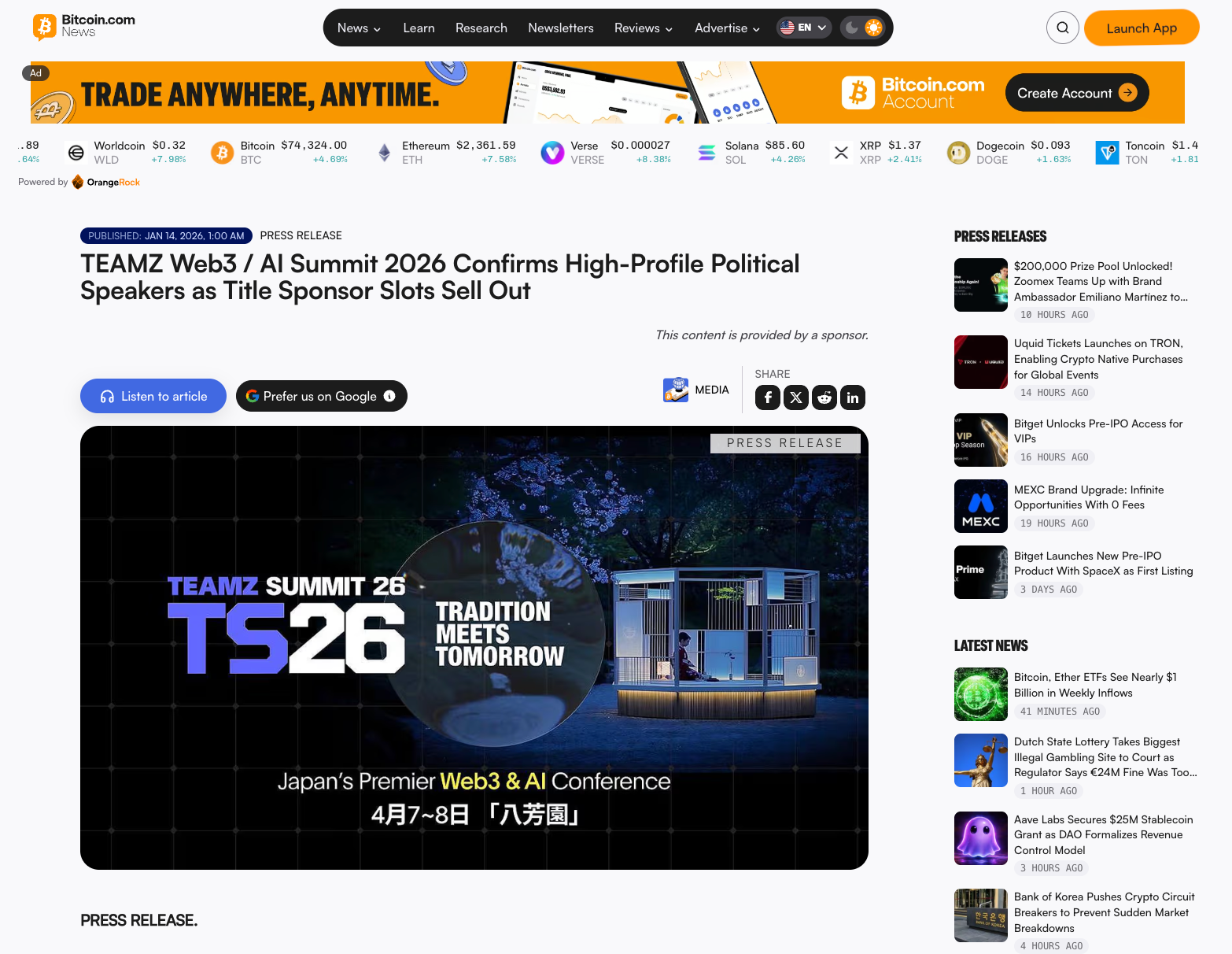Open Aave Labs $25M Stablecoin Grant article
The image size is (1232, 954).
point(1103,834)
